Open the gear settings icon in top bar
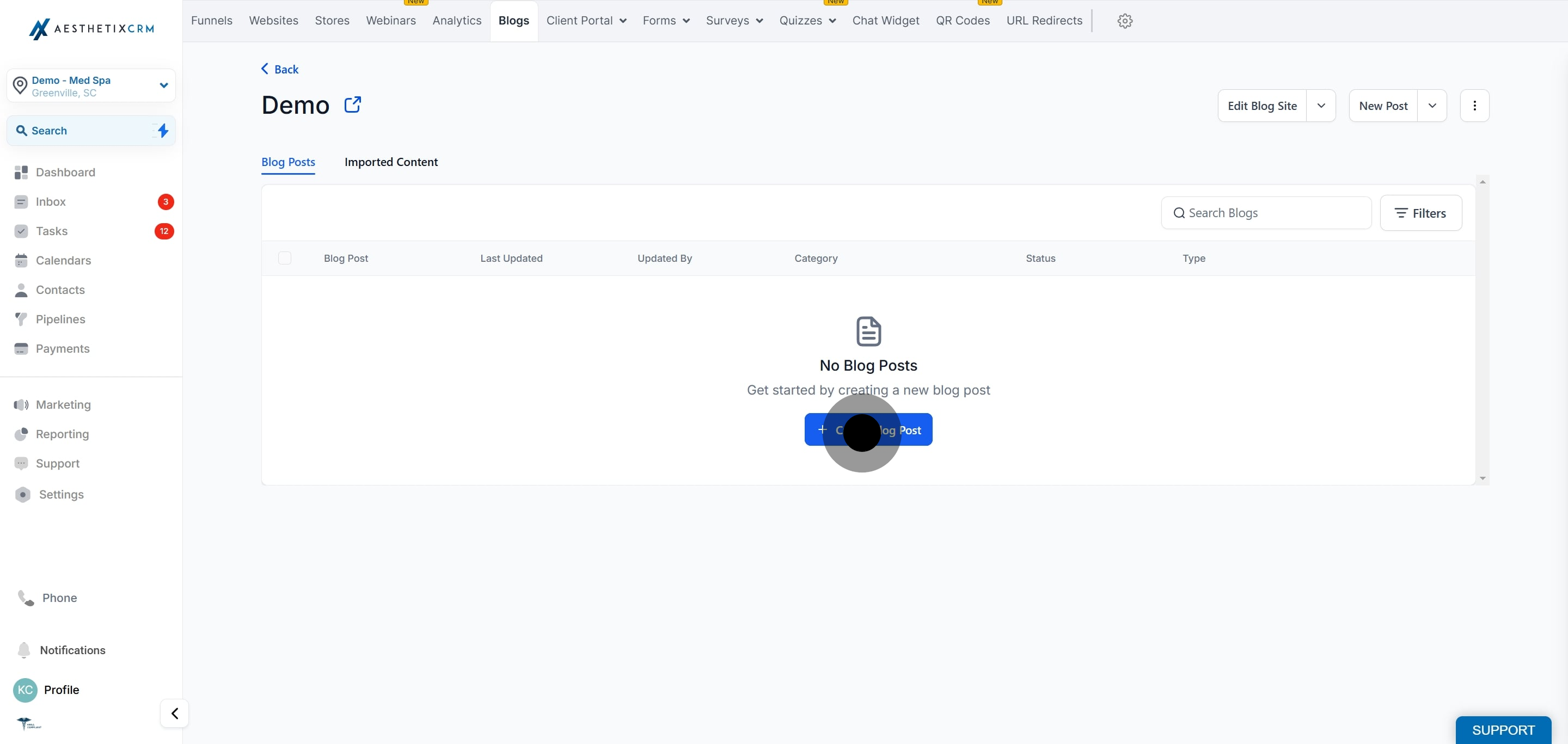Image resolution: width=1568 pixels, height=744 pixels. (1124, 21)
